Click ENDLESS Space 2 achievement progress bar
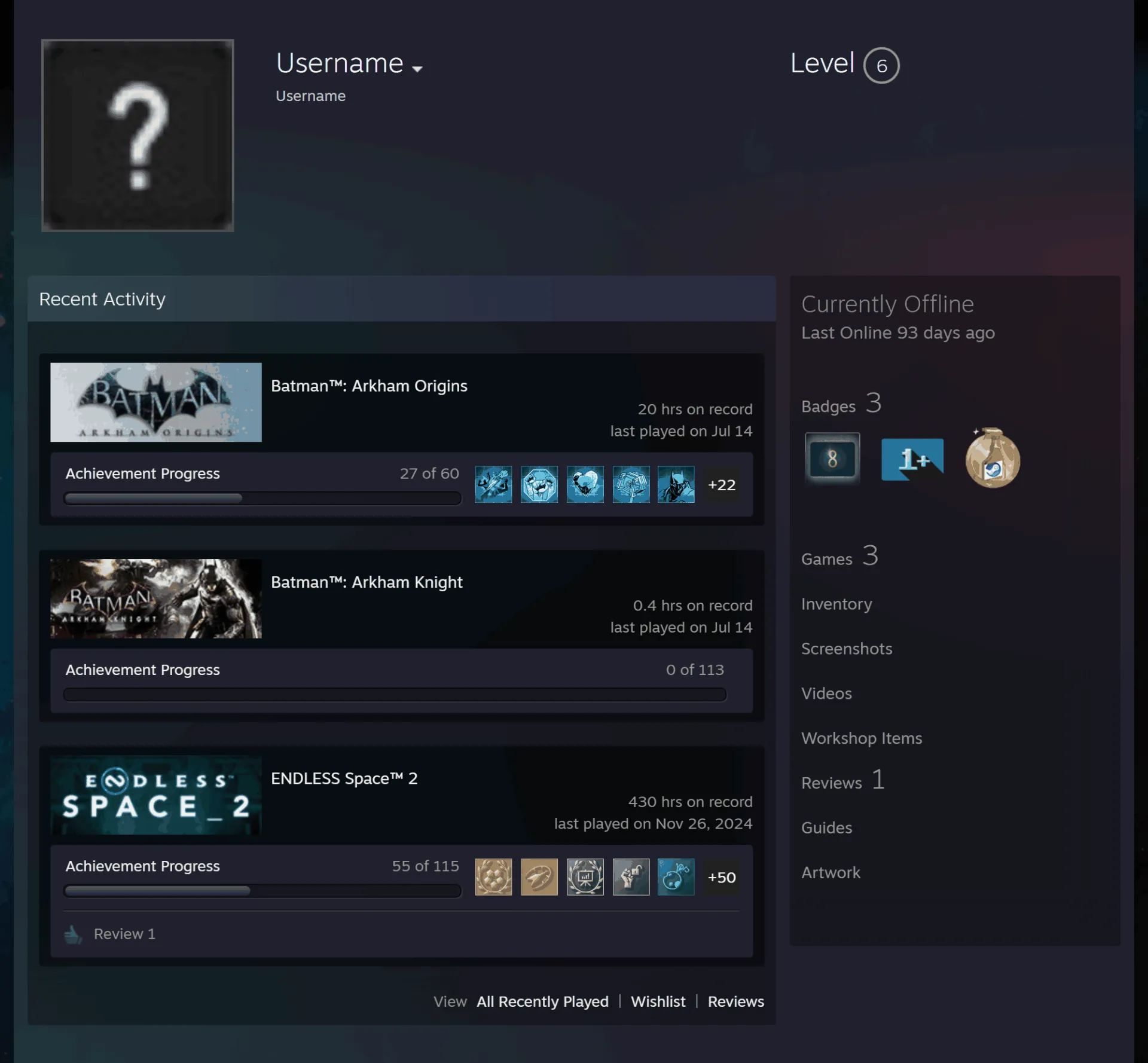This screenshot has height=1063, width=1148. (x=262, y=891)
